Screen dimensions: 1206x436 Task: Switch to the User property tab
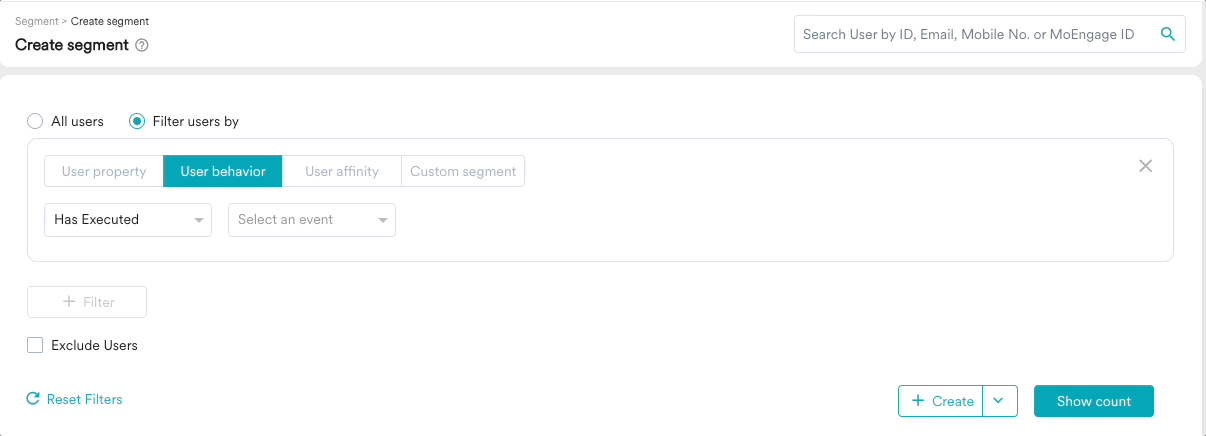click(104, 171)
